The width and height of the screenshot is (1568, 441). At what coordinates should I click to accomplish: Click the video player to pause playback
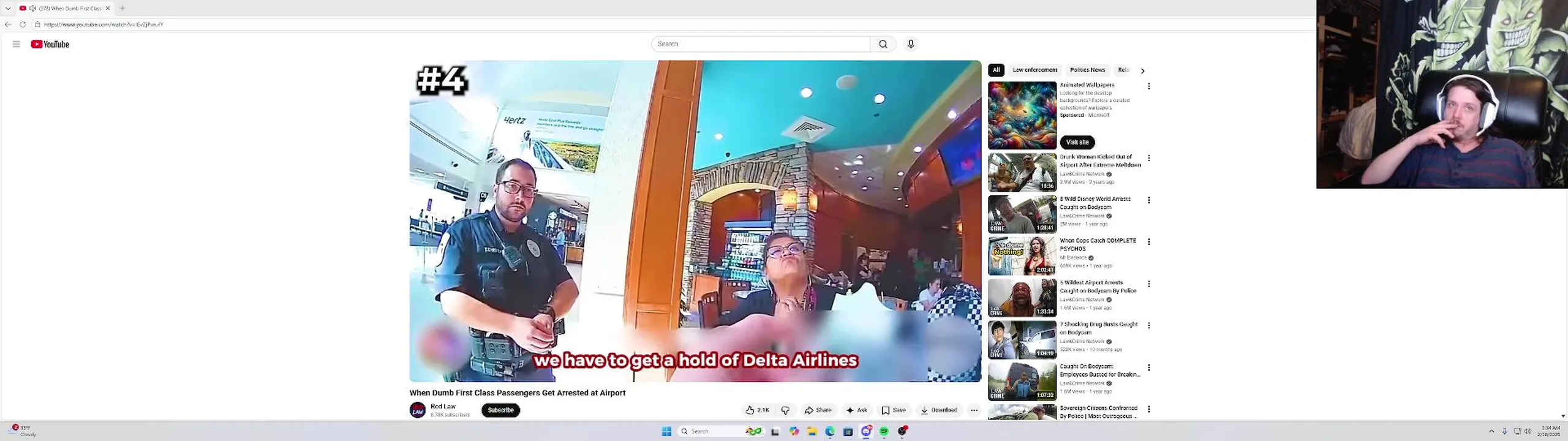(695, 221)
